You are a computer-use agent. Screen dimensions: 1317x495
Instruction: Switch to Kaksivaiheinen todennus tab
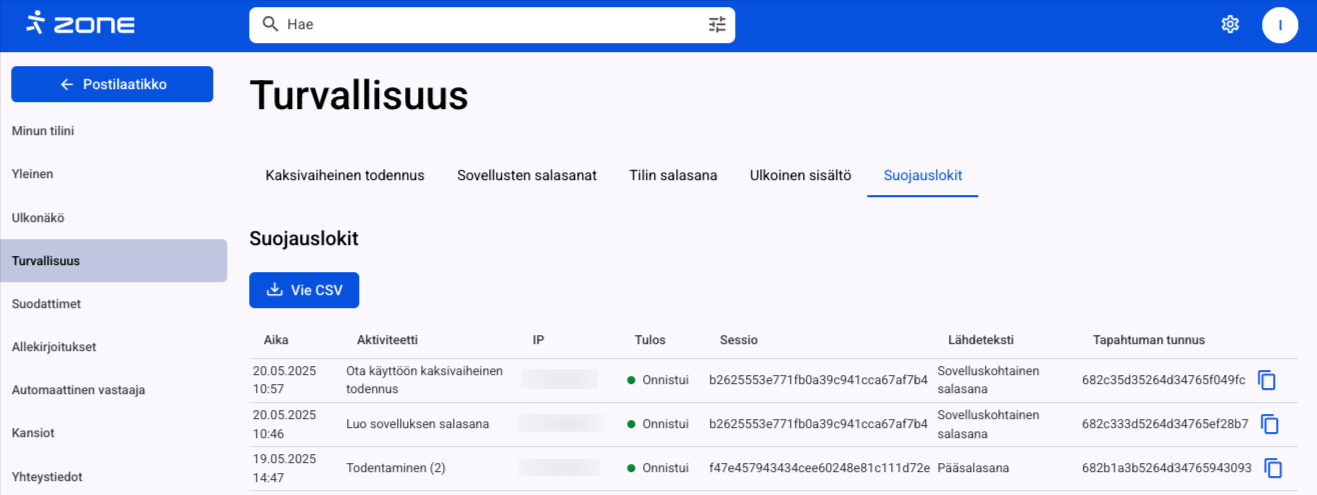(x=345, y=175)
